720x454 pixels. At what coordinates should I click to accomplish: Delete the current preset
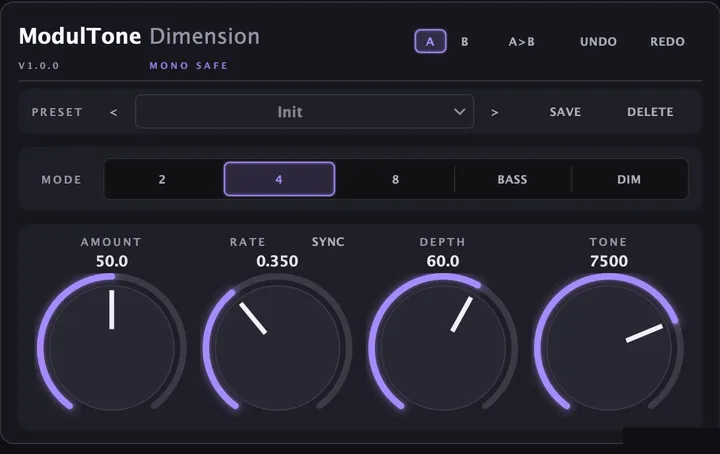[650, 112]
